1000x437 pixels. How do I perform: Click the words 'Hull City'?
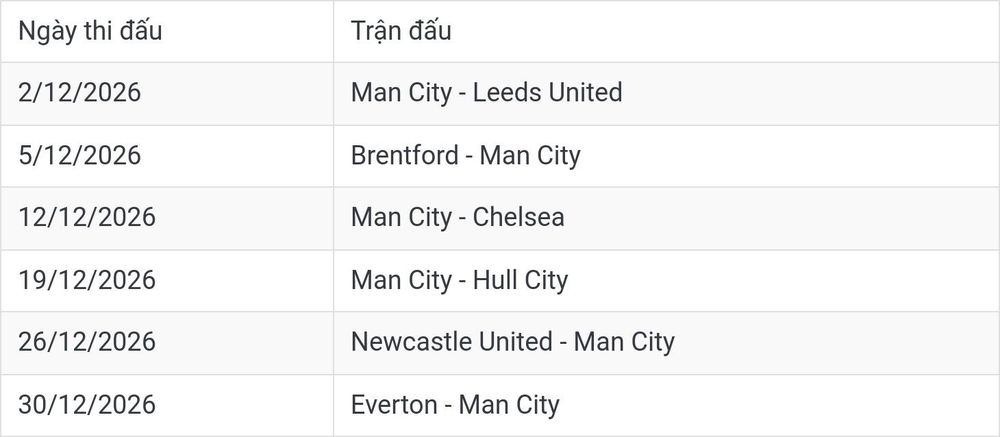coord(520,279)
